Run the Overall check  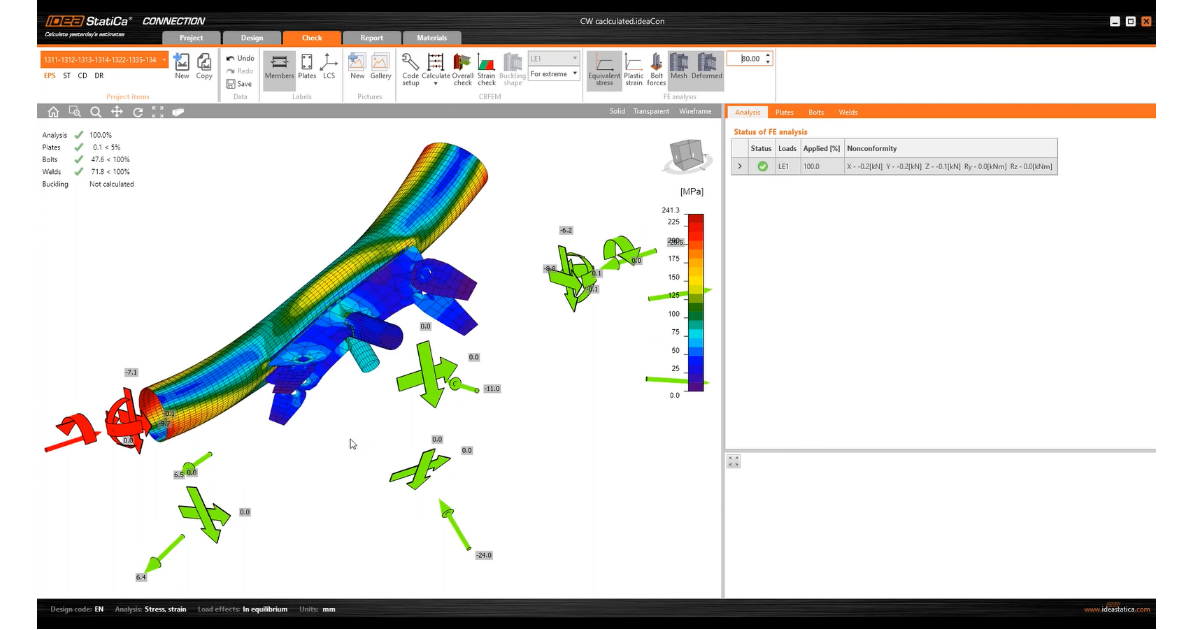[462, 67]
